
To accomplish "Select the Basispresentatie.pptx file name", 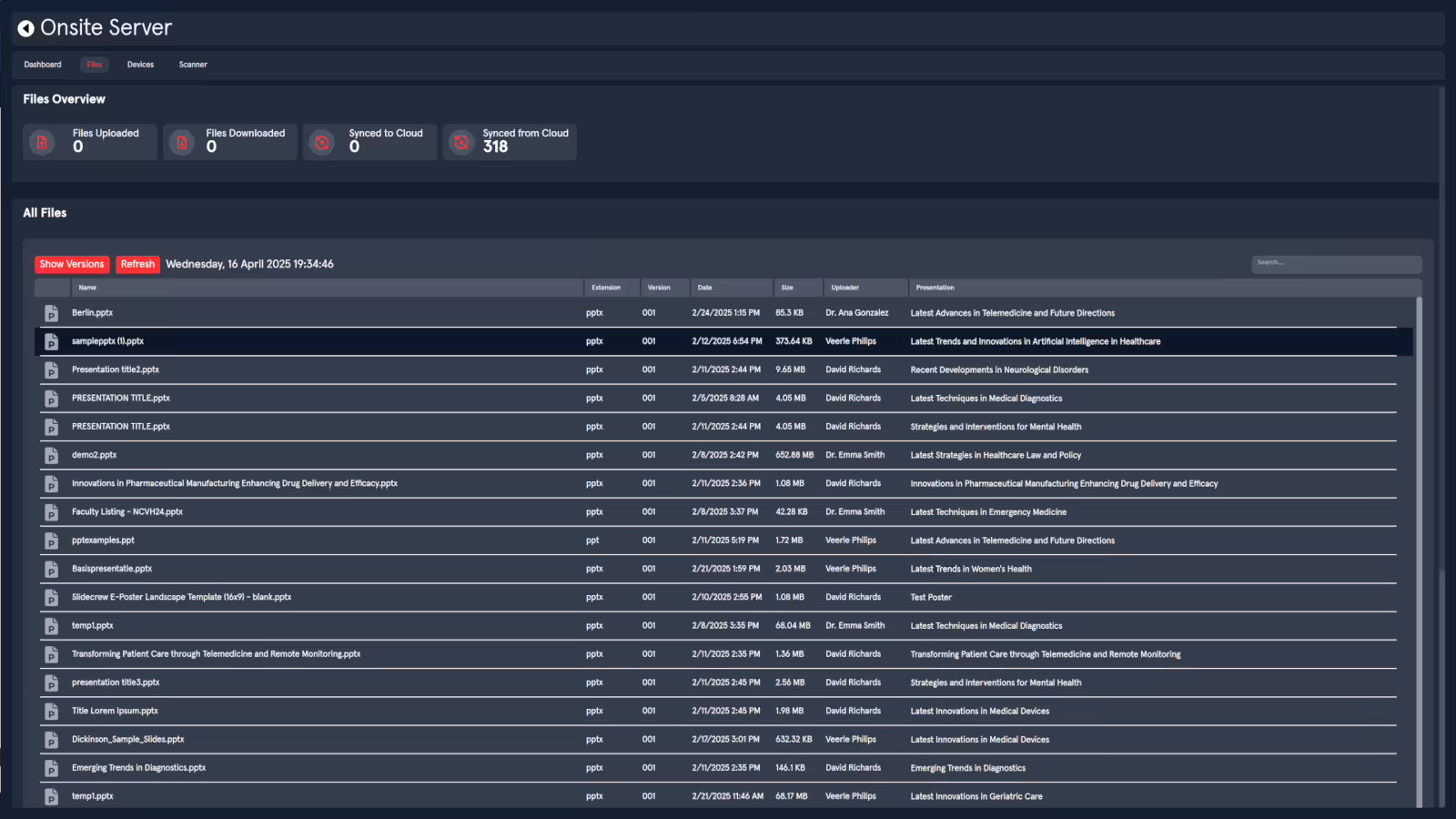I will point(112,569).
